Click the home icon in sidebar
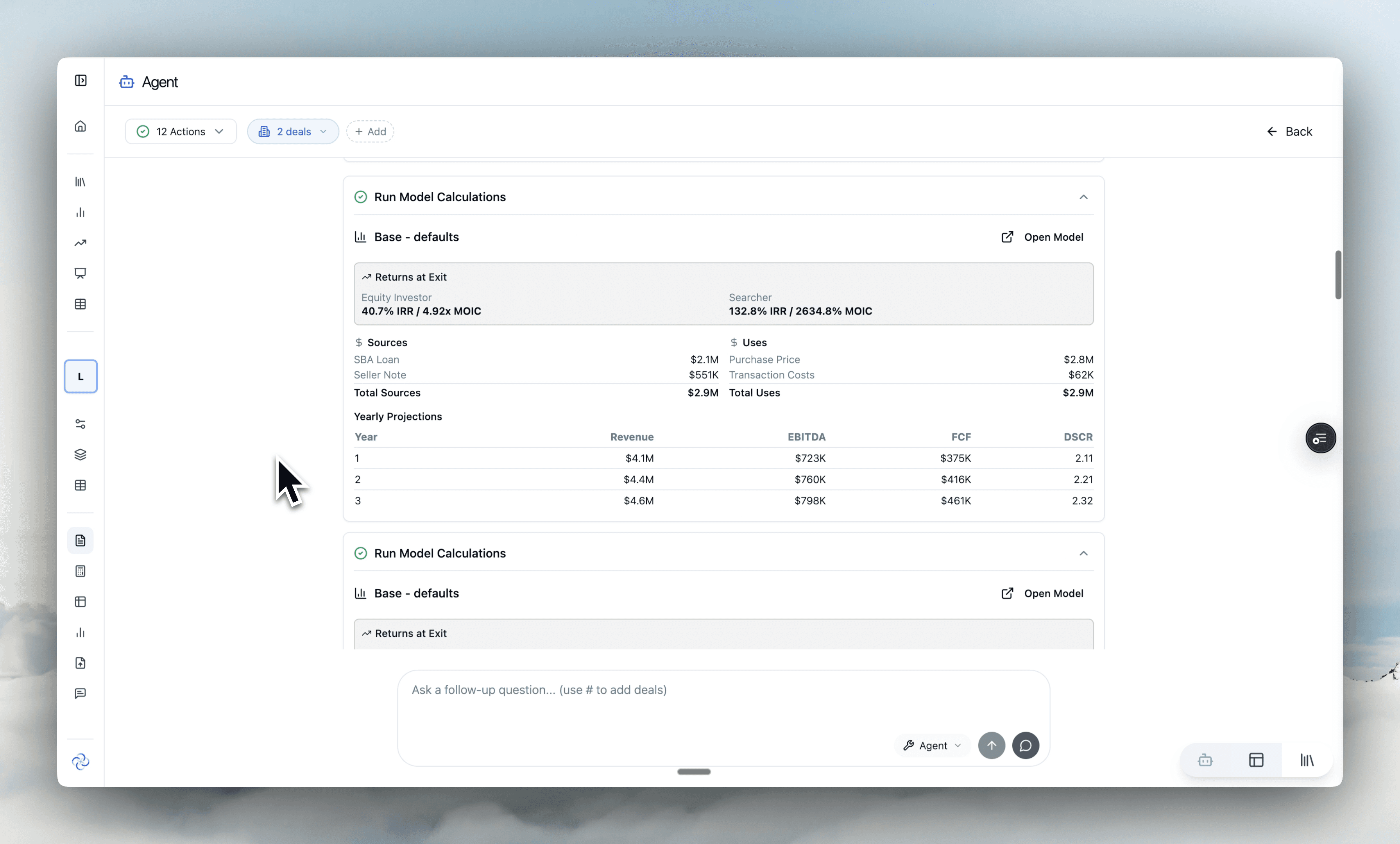This screenshot has width=1400, height=844. click(80, 126)
